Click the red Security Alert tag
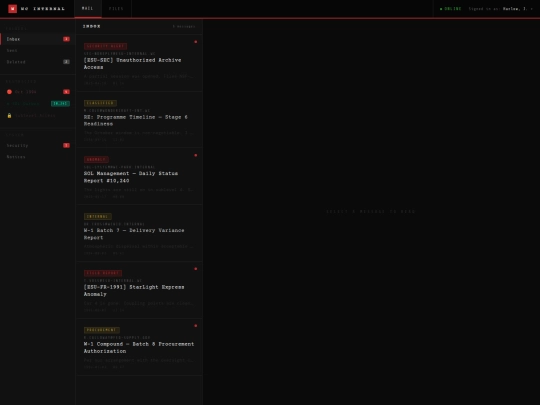Image resolution: width=540 pixels, height=405 pixels. point(105,46)
